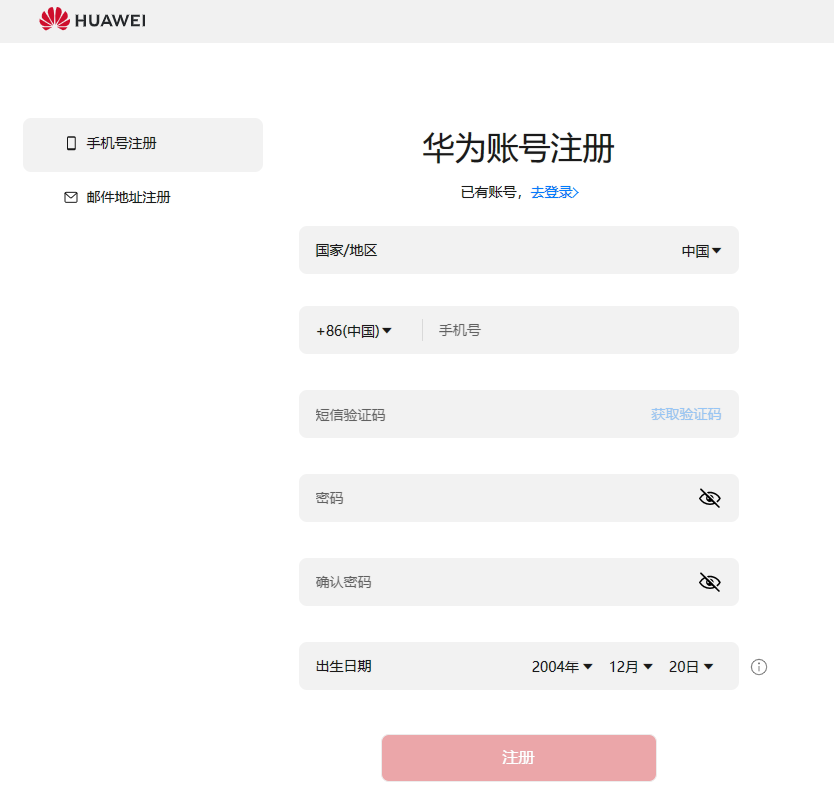Click the 注册 button

click(x=519, y=758)
